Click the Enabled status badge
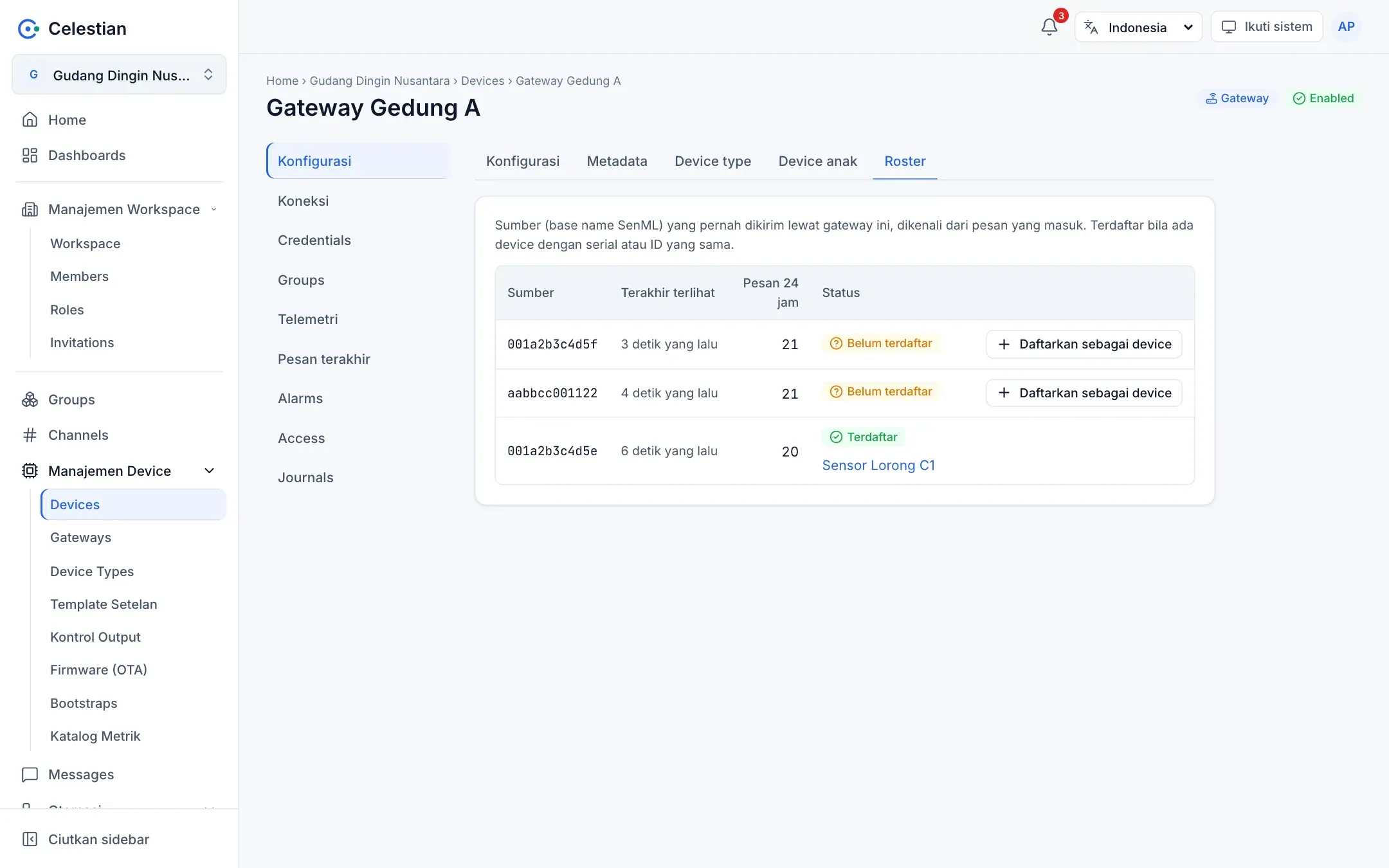 click(x=1323, y=98)
